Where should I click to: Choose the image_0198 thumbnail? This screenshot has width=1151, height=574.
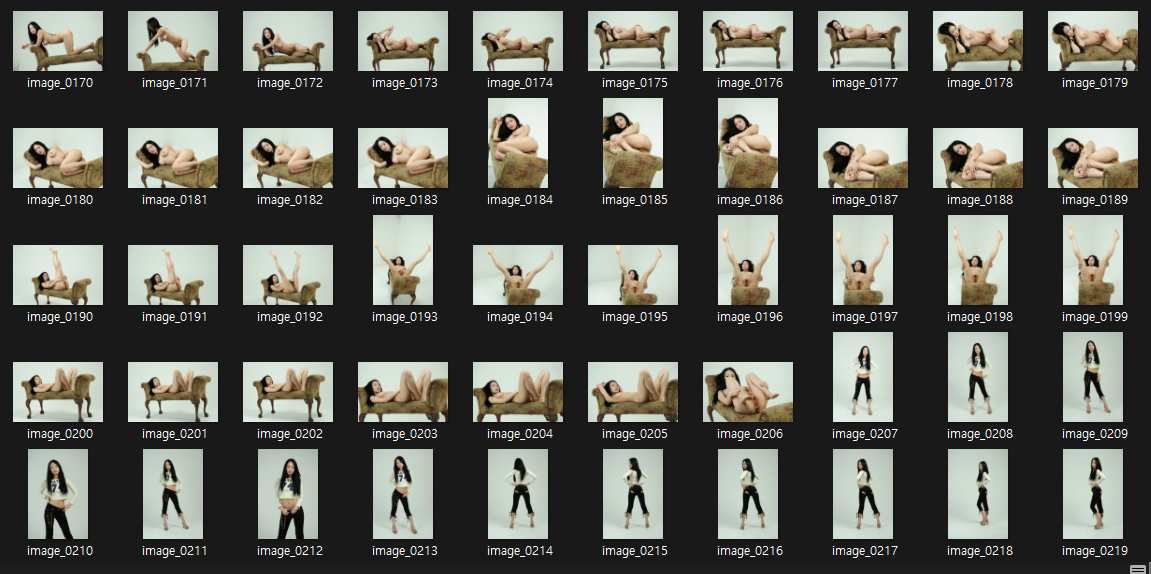pos(978,260)
